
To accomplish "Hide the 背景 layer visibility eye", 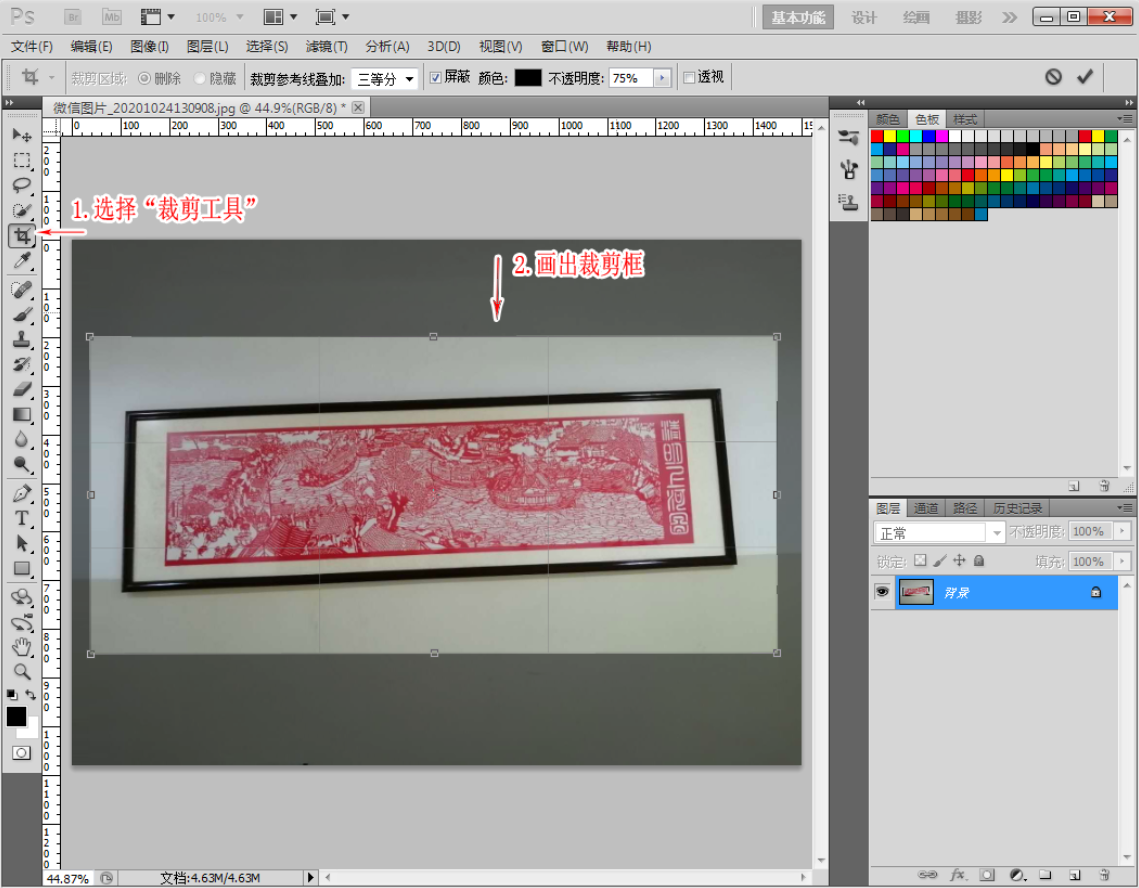I will click(x=882, y=592).
